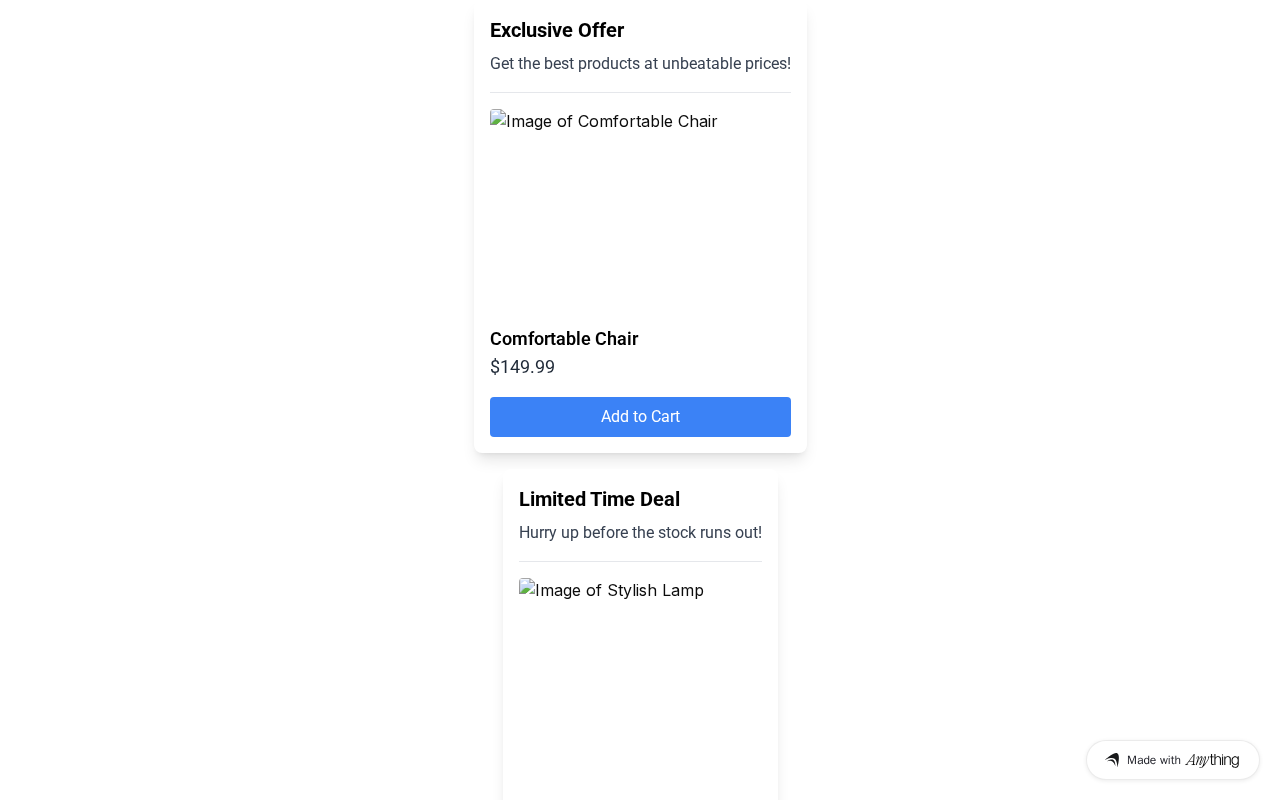Screen dimensions: 1280x800
Task: Select the "Limited Time Deal" heading
Action: point(599,499)
